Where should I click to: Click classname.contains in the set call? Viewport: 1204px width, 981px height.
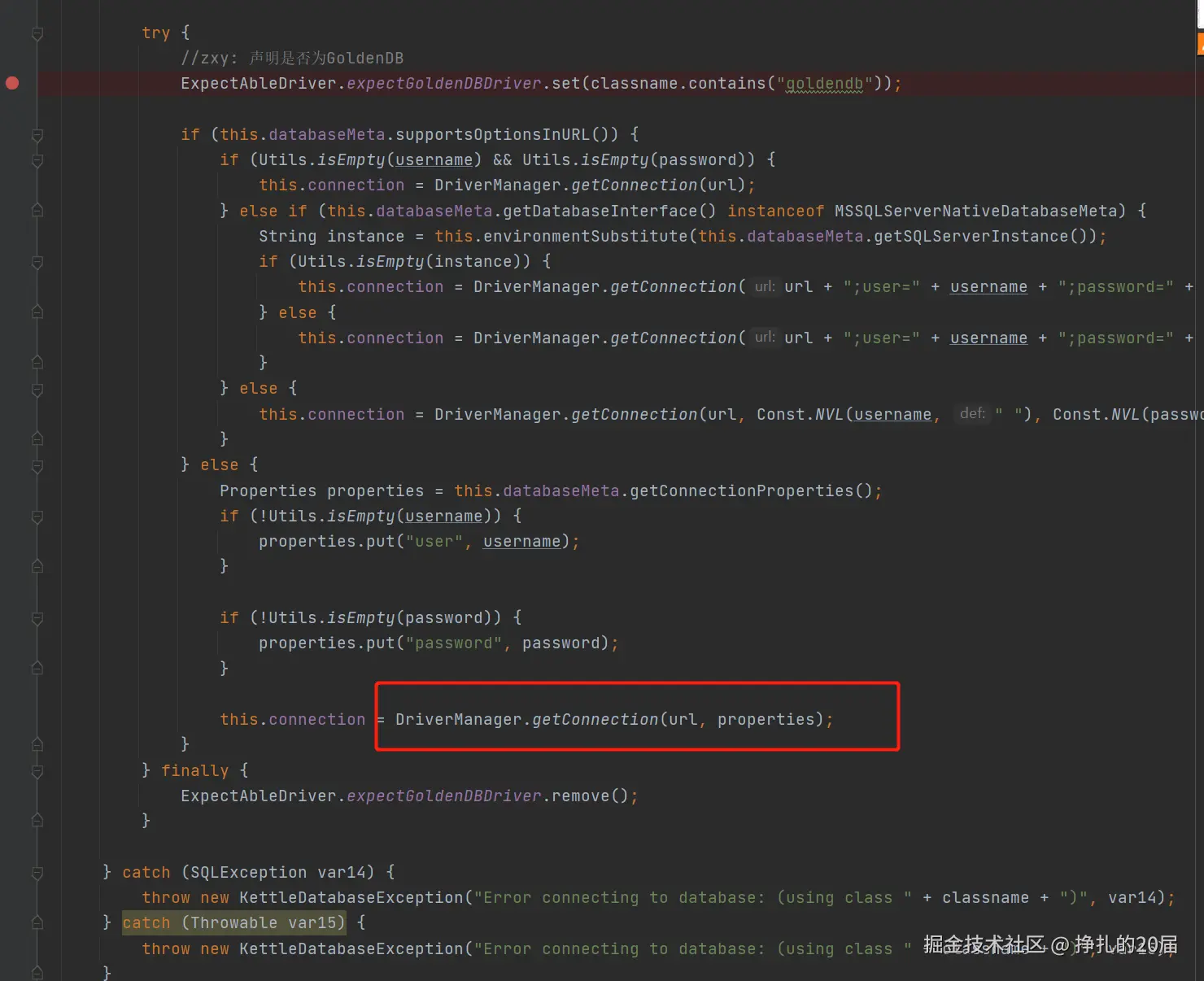[678, 84]
